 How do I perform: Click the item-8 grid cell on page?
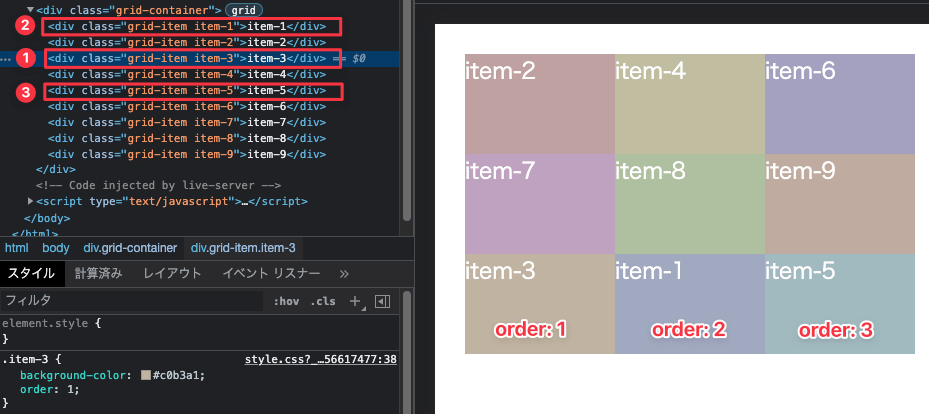click(x=690, y=204)
